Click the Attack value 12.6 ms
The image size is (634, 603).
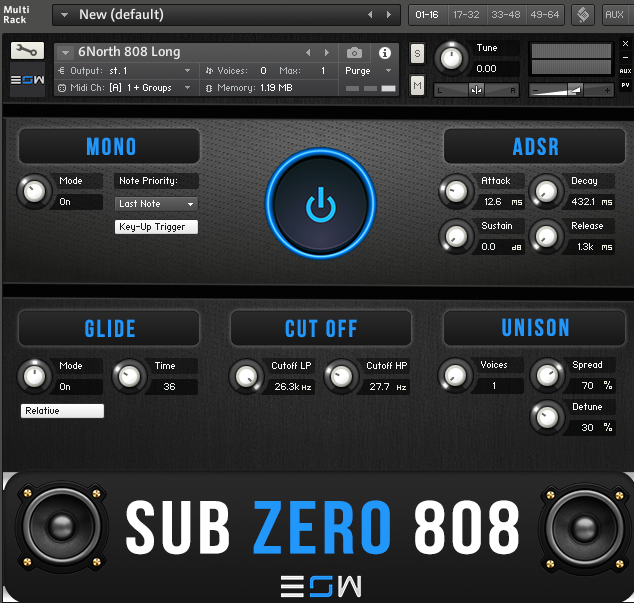coord(501,202)
